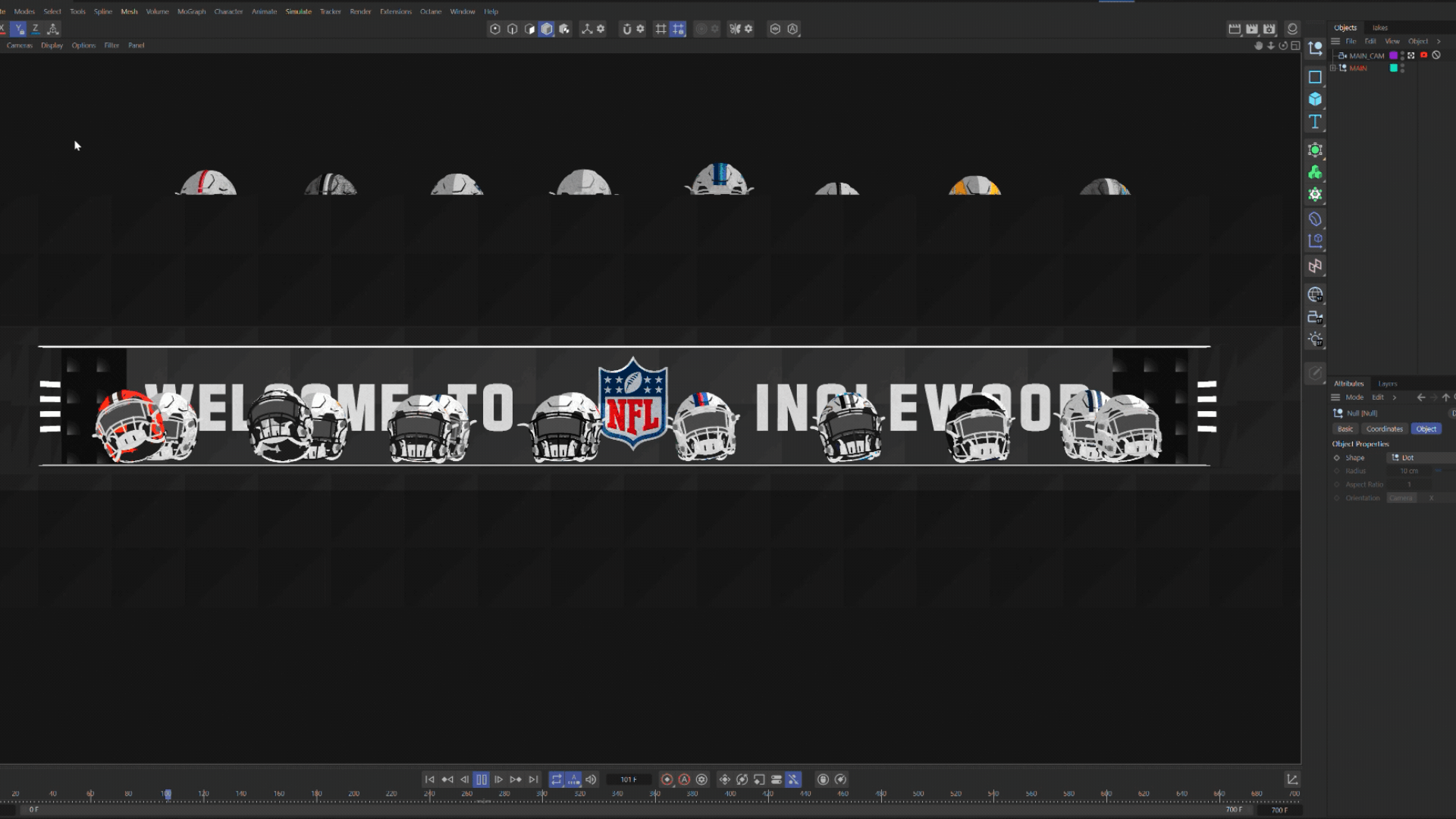Toggle timeline sound playback

click(591, 780)
